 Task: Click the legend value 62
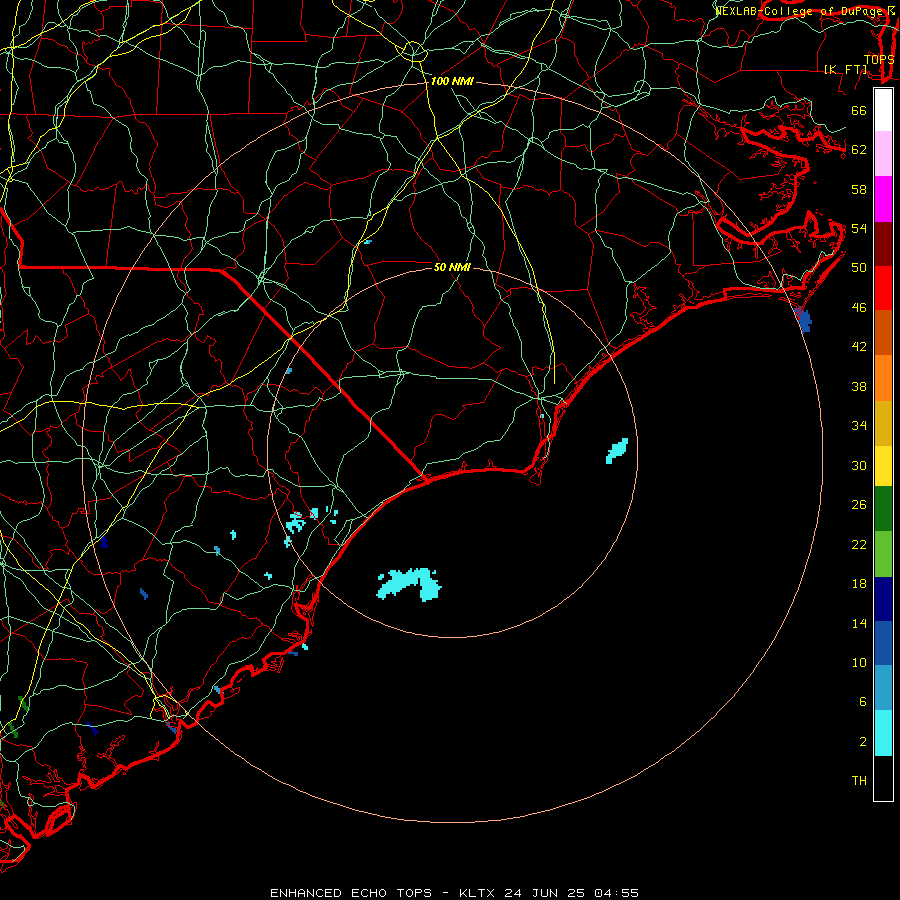(x=859, y=150)
